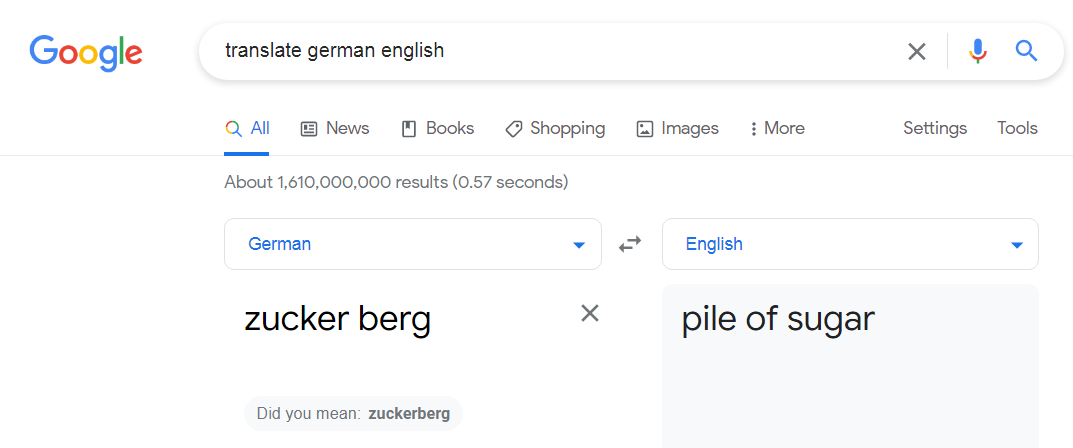This screenshot has height=448, width=1073.
Task: Select the All results tab
Action: [247, 129]
